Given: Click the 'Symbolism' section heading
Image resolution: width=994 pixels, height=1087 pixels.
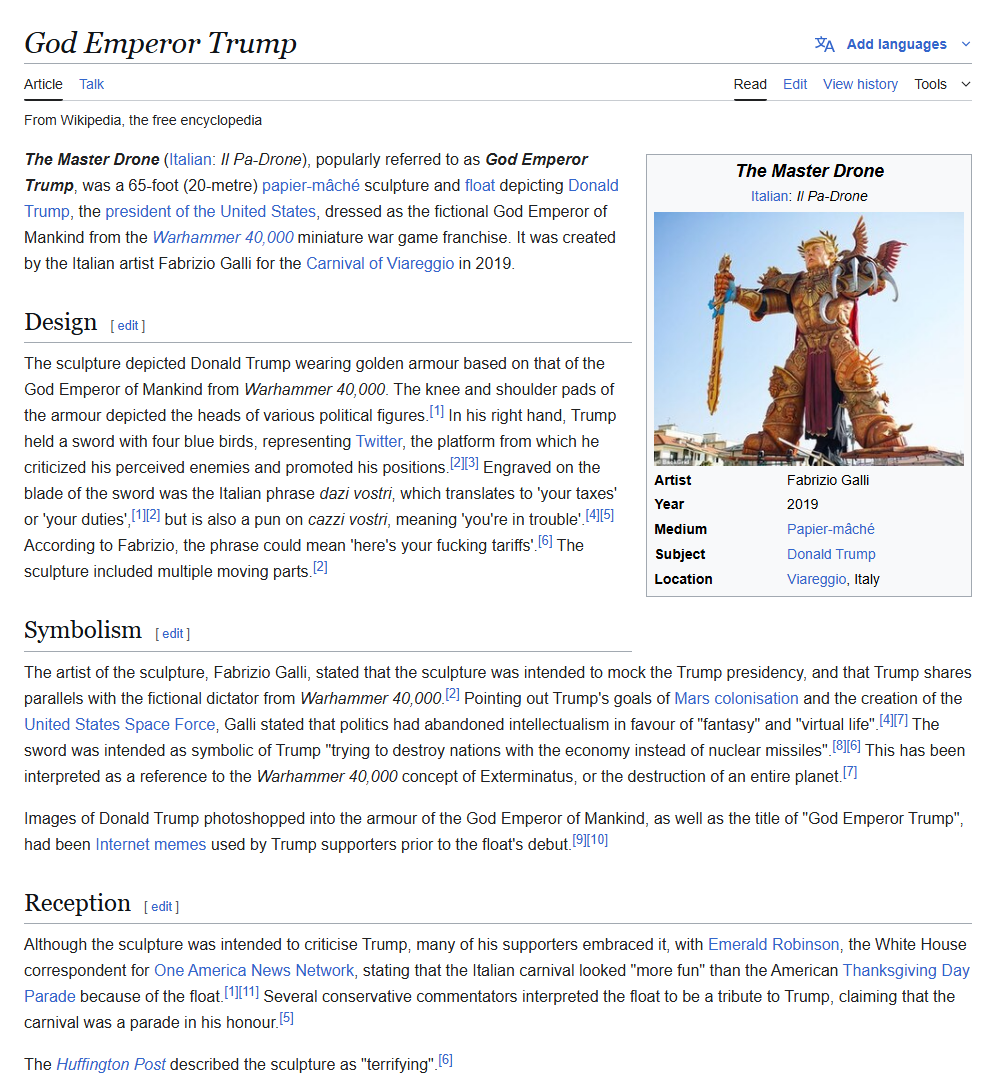Looking at the screenshot, I should tap(82, 630).
